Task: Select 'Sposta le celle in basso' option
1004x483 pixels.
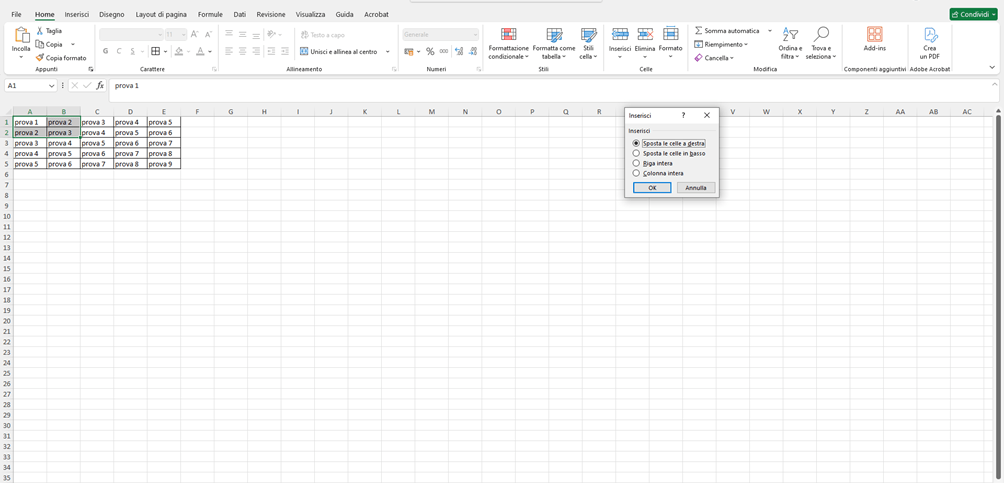Action: pyautogui.click(x=636, y=153)
